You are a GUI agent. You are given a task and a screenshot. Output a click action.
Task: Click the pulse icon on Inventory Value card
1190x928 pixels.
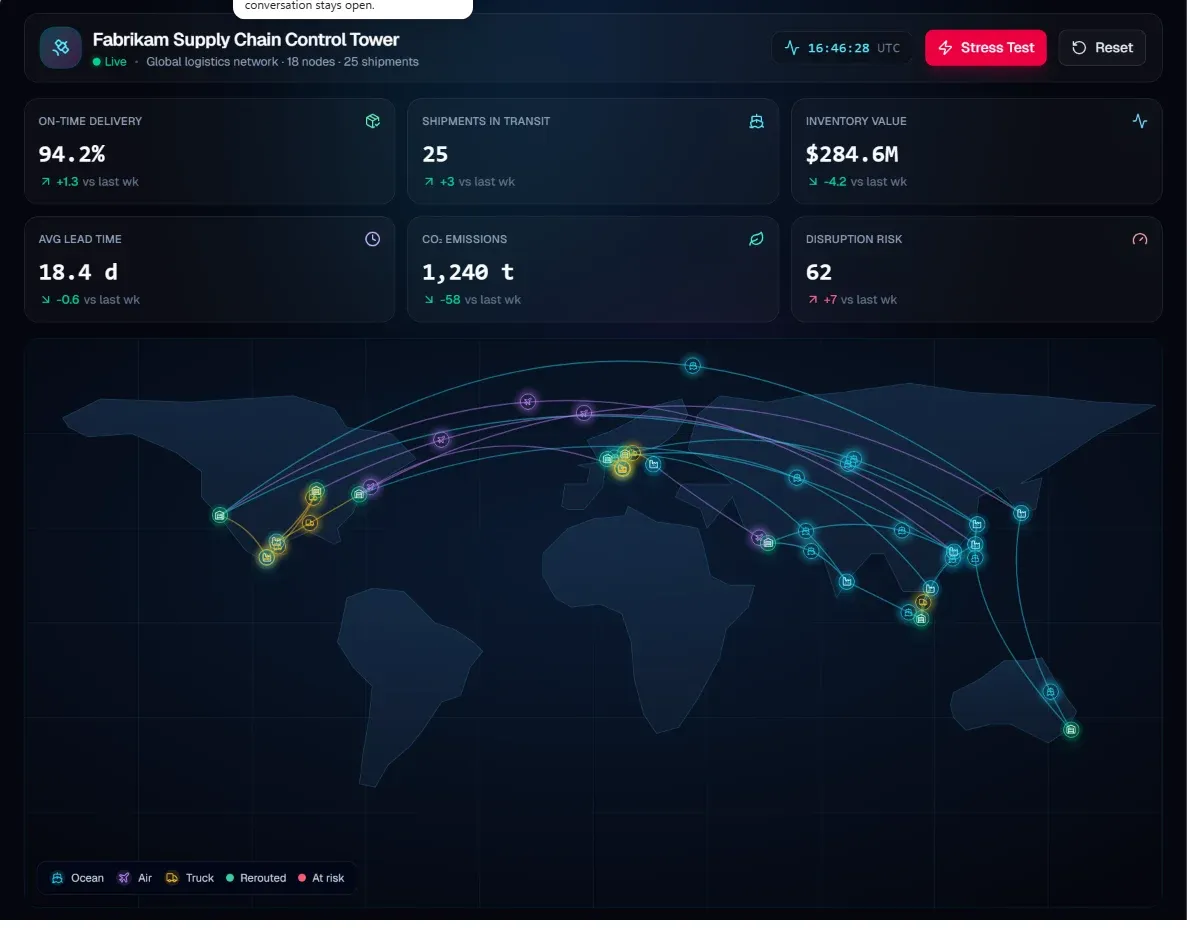point(1140,121)
